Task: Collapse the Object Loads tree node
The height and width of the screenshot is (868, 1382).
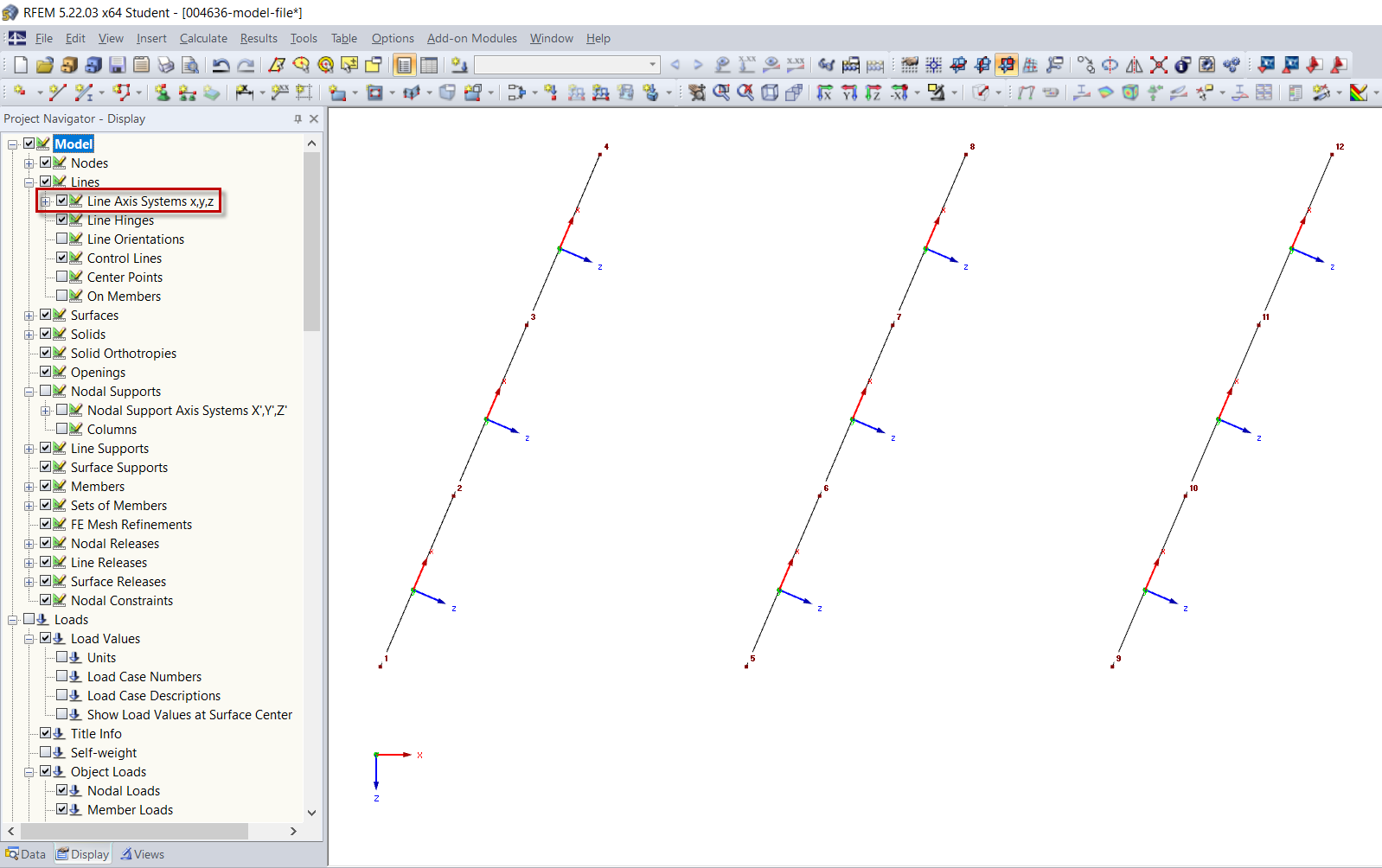Action: [x=29, y=772]
